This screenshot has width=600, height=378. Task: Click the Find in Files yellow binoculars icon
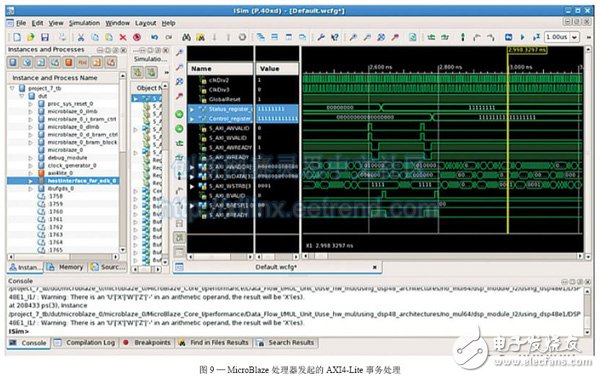[x=200, y=37]
